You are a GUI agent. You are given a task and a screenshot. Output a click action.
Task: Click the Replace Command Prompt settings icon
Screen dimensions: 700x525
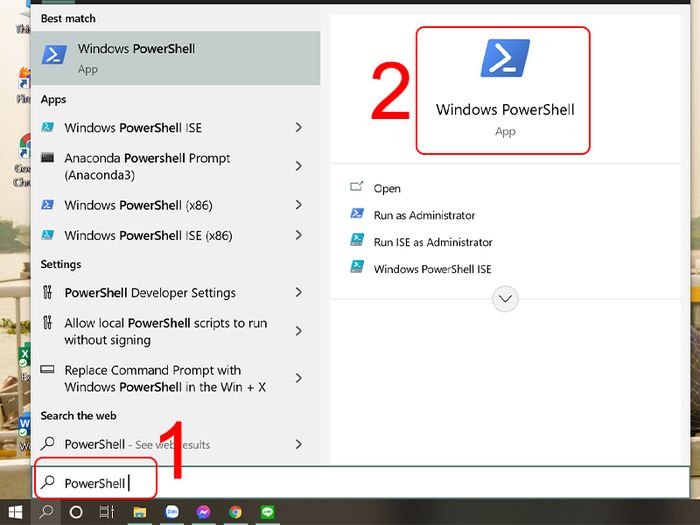[x=48, y=370]
